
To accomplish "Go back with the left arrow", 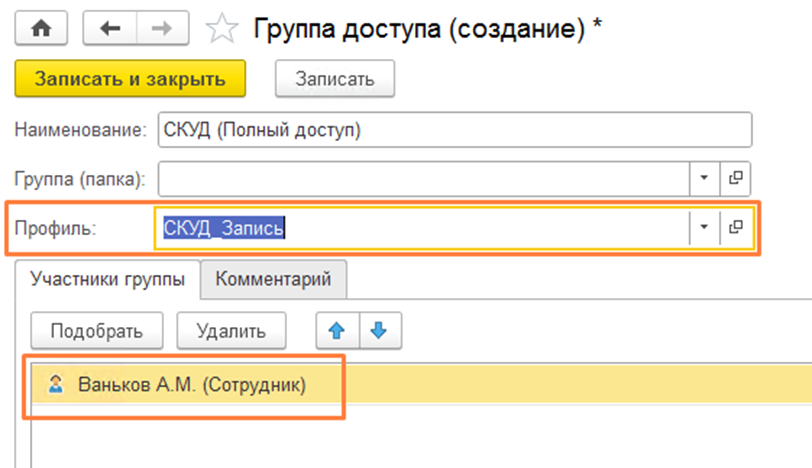I will [110, 30].
